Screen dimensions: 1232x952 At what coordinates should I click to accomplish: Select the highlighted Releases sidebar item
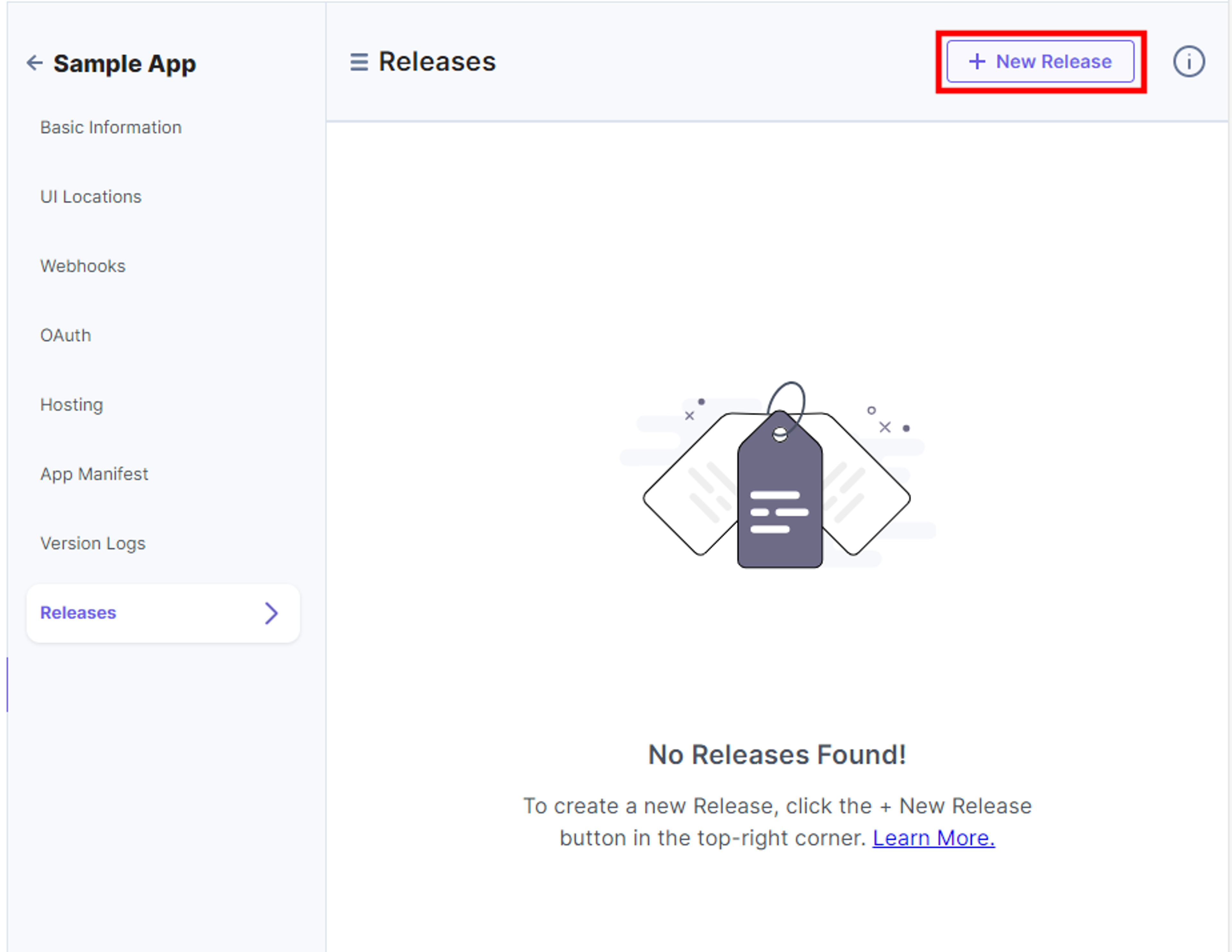tap(163, 613)
